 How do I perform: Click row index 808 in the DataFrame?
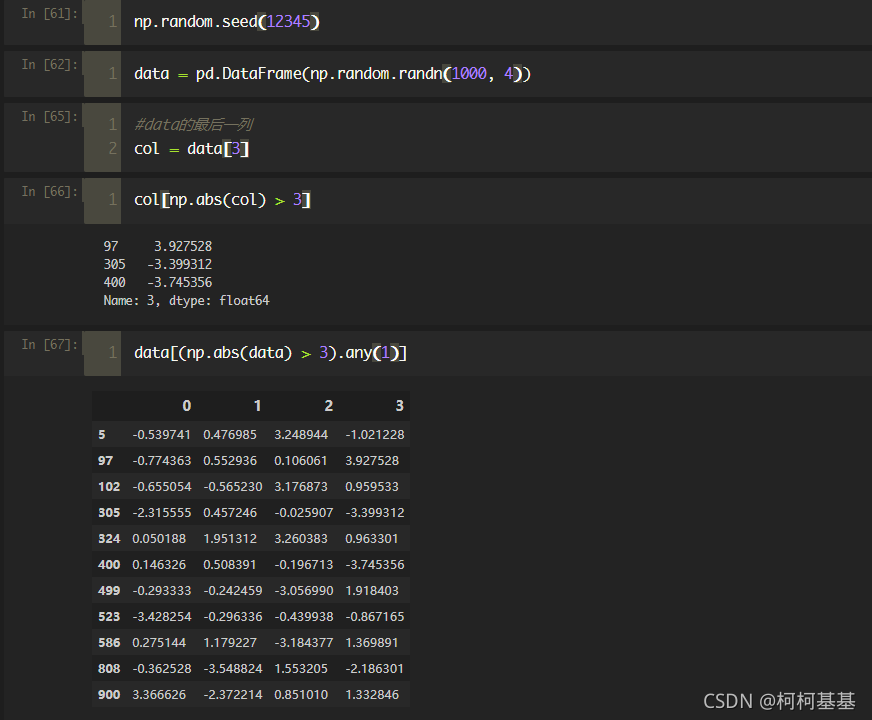tap(109, 669)
